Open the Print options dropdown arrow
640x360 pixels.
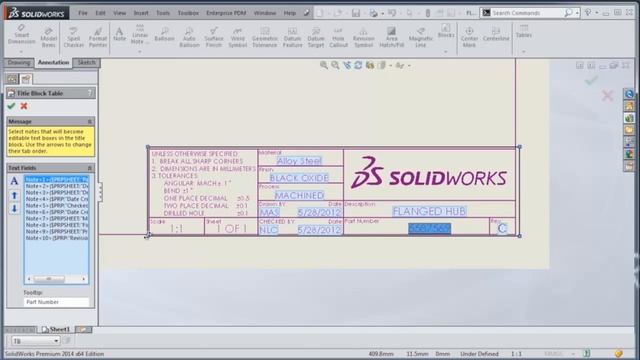(382, 13)
